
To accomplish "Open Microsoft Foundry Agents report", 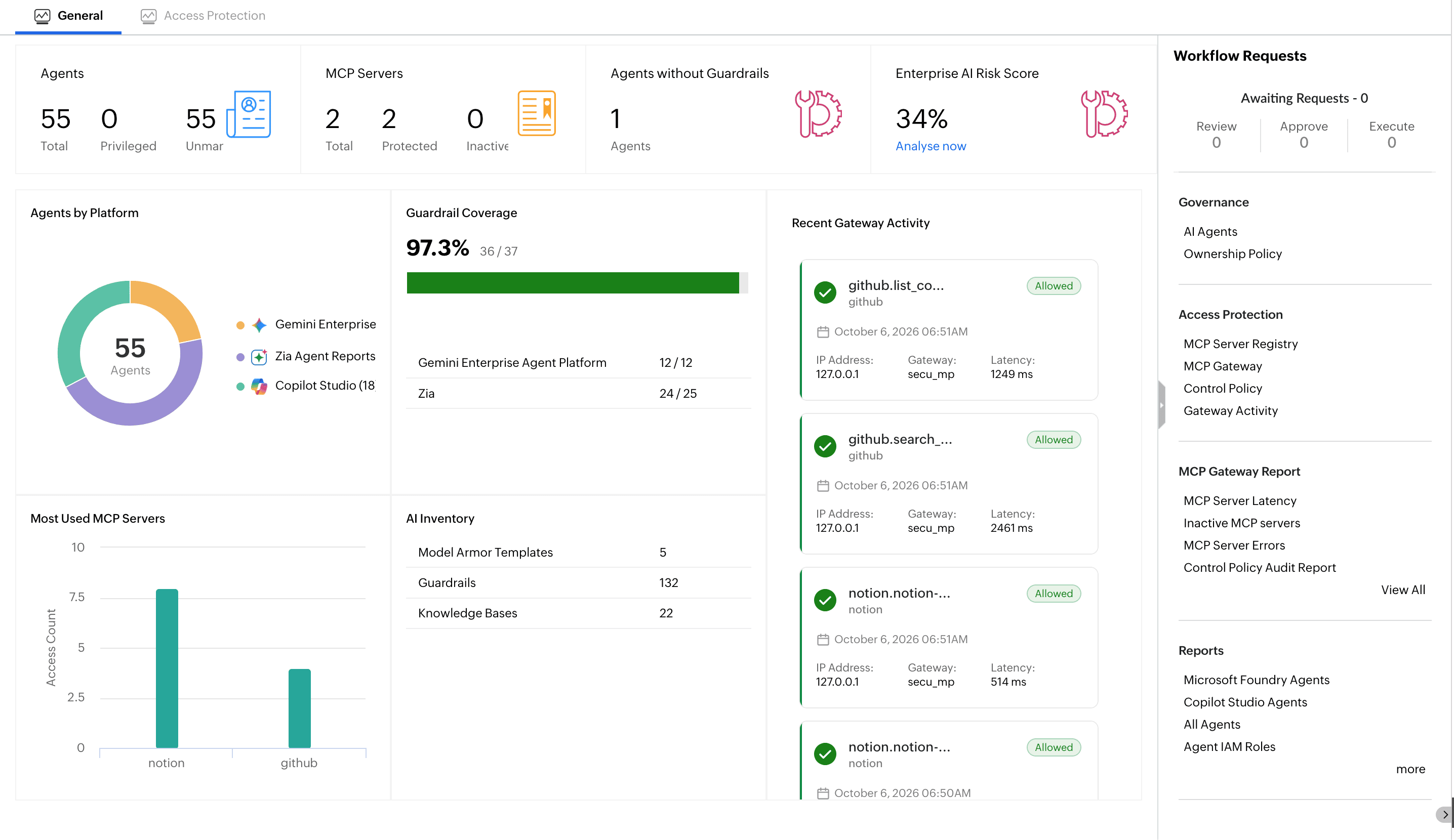I will coord(1256,680).
